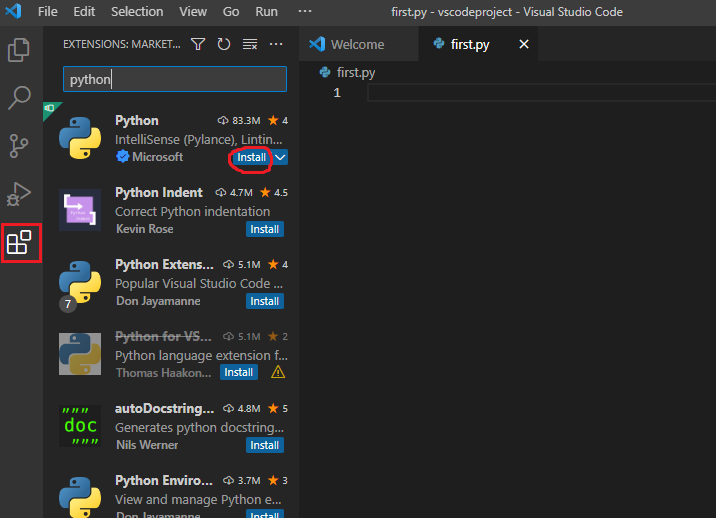The width and height of the screenshot is (716, 518).
Task: Show more menu bar items ellipsis
Action: point(305,11)
